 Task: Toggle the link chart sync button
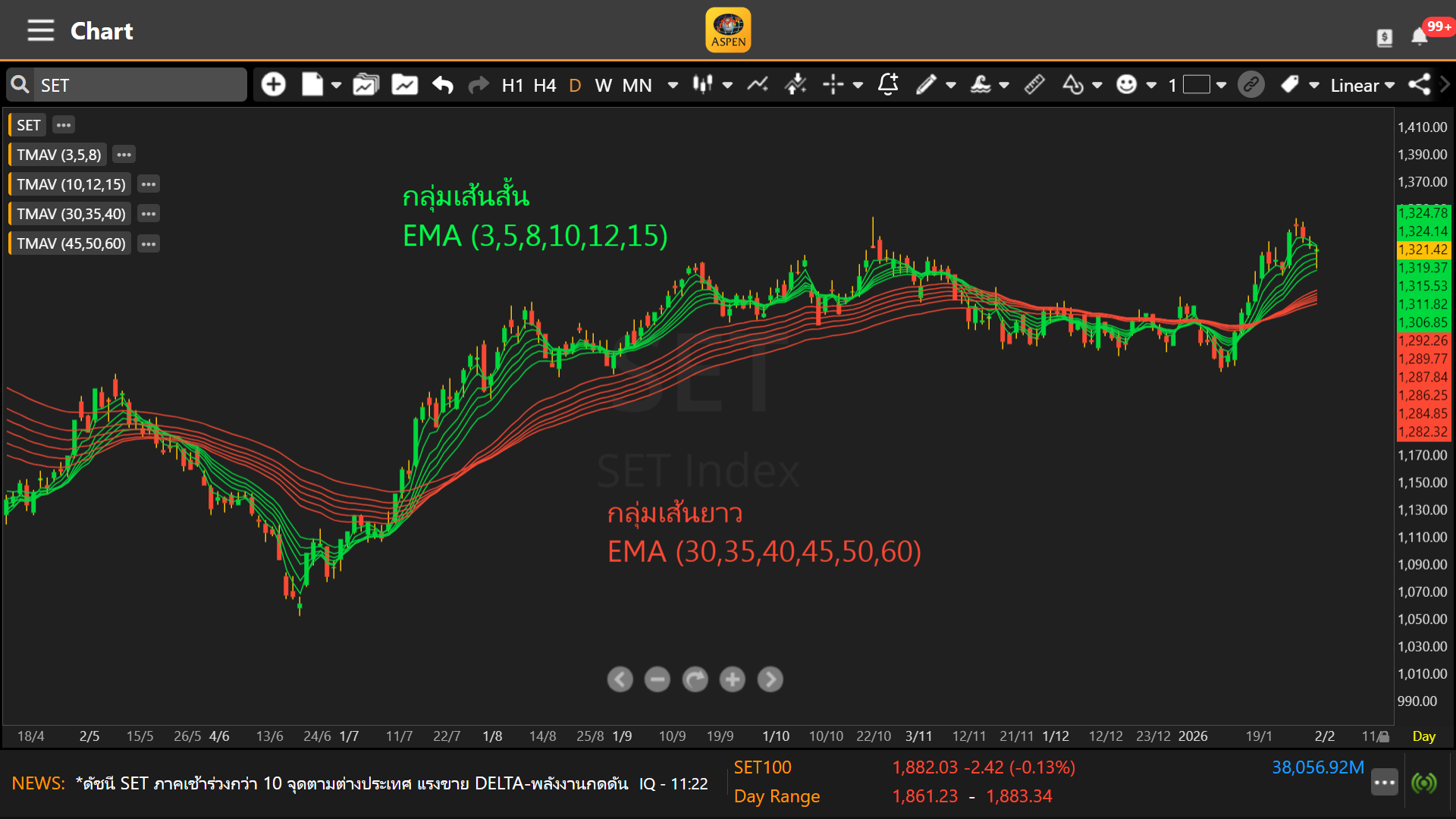point(1251,85)
